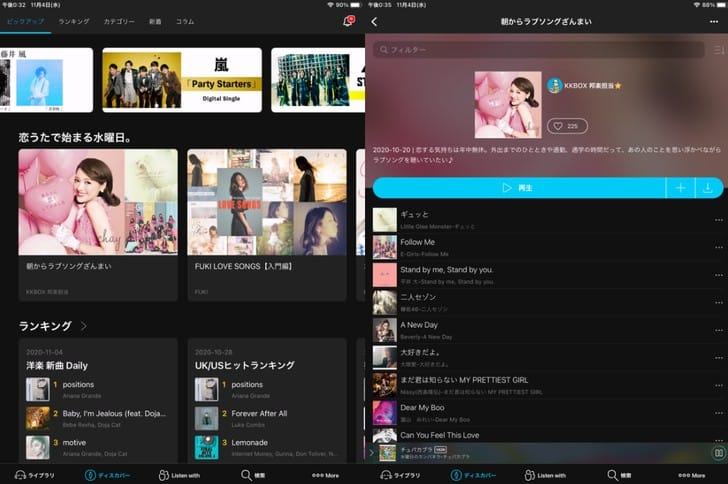Play the track 大好きだよ。
Viewport: 728px width, 484px height.
541,358
